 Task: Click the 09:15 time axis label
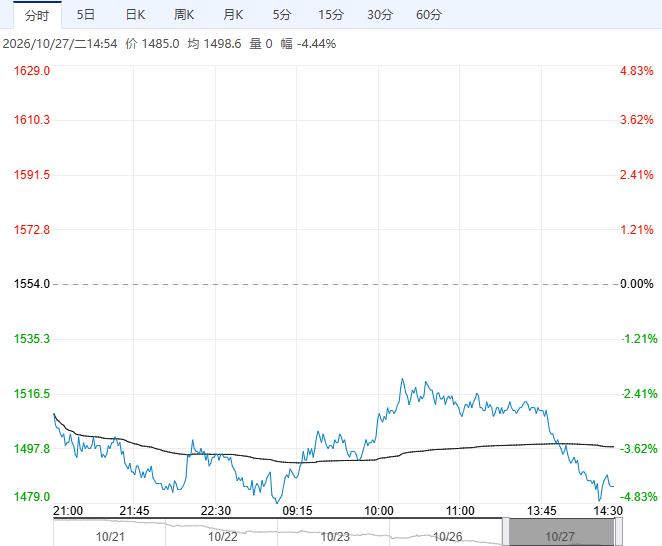coord(297,511)
